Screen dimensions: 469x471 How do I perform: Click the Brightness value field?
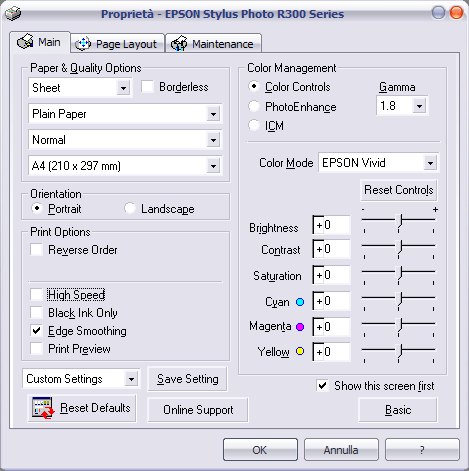(x=331, y=225)
